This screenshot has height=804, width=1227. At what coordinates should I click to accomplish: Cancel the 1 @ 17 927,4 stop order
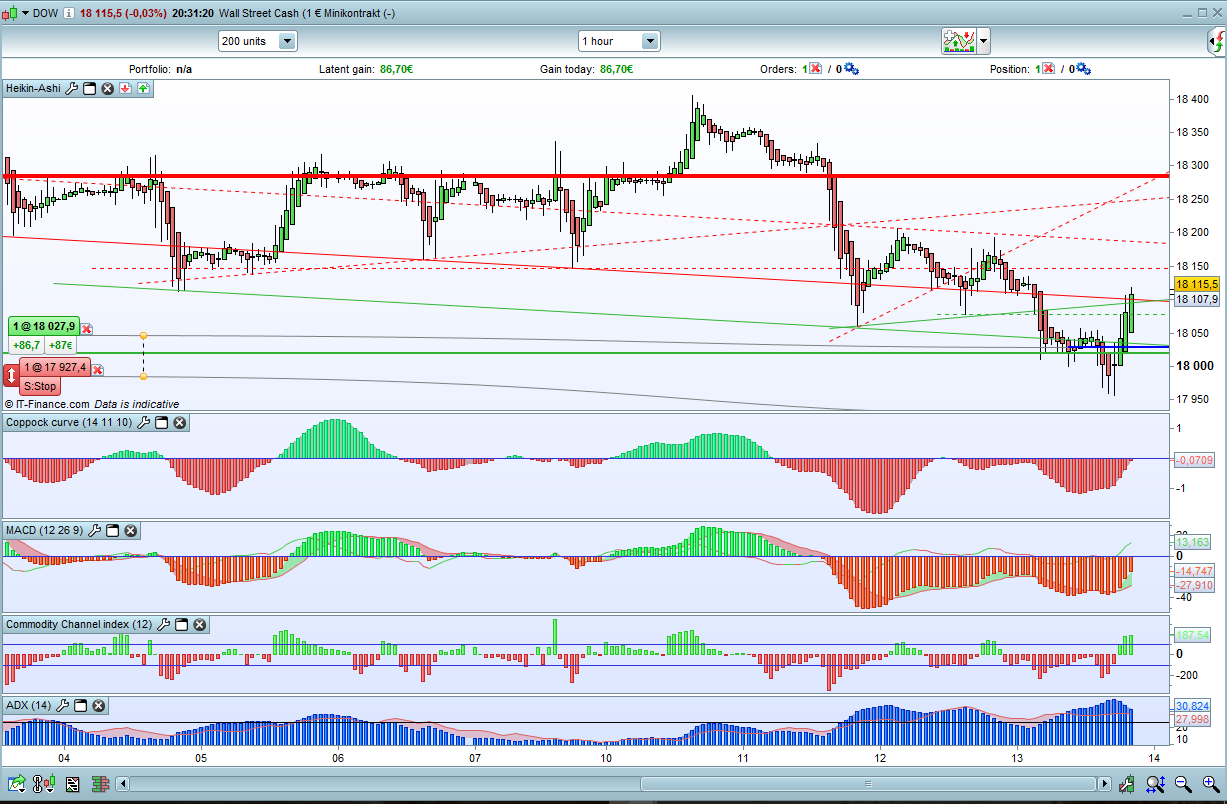(x=98, y=370)
